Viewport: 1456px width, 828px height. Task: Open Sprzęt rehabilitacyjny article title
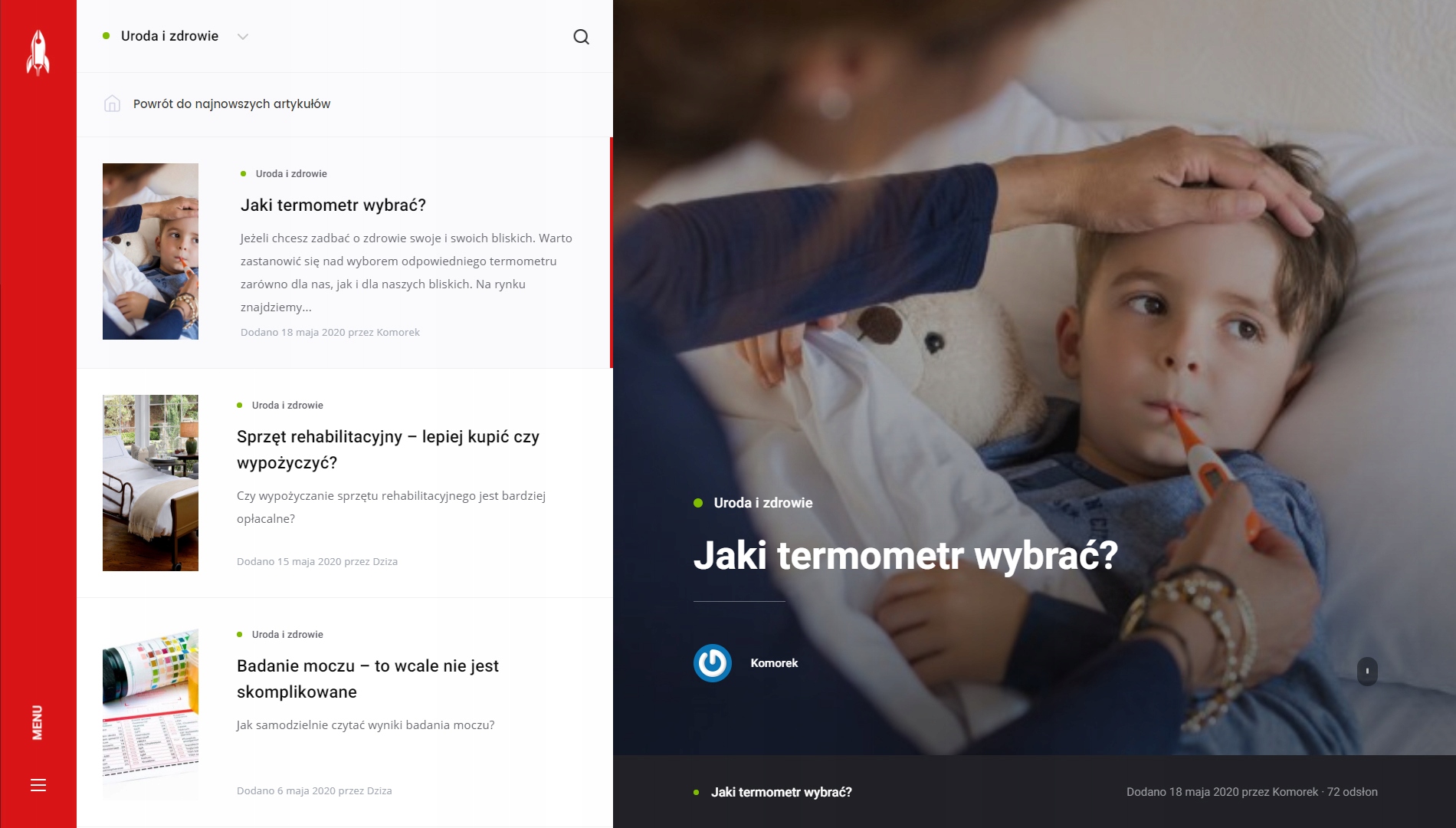pos(388,449)
